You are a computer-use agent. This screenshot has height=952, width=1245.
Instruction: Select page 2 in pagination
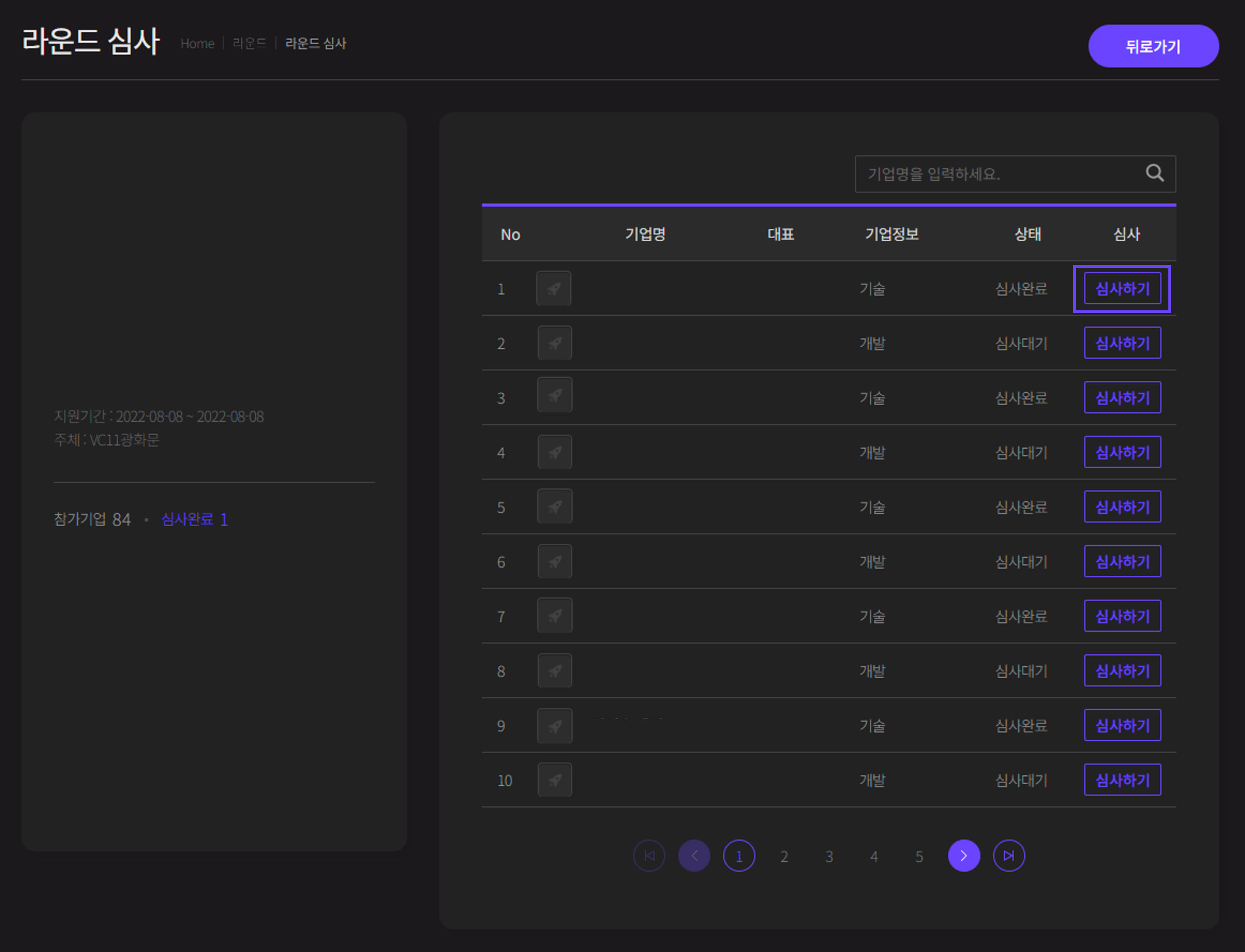(x=784, y=856)
